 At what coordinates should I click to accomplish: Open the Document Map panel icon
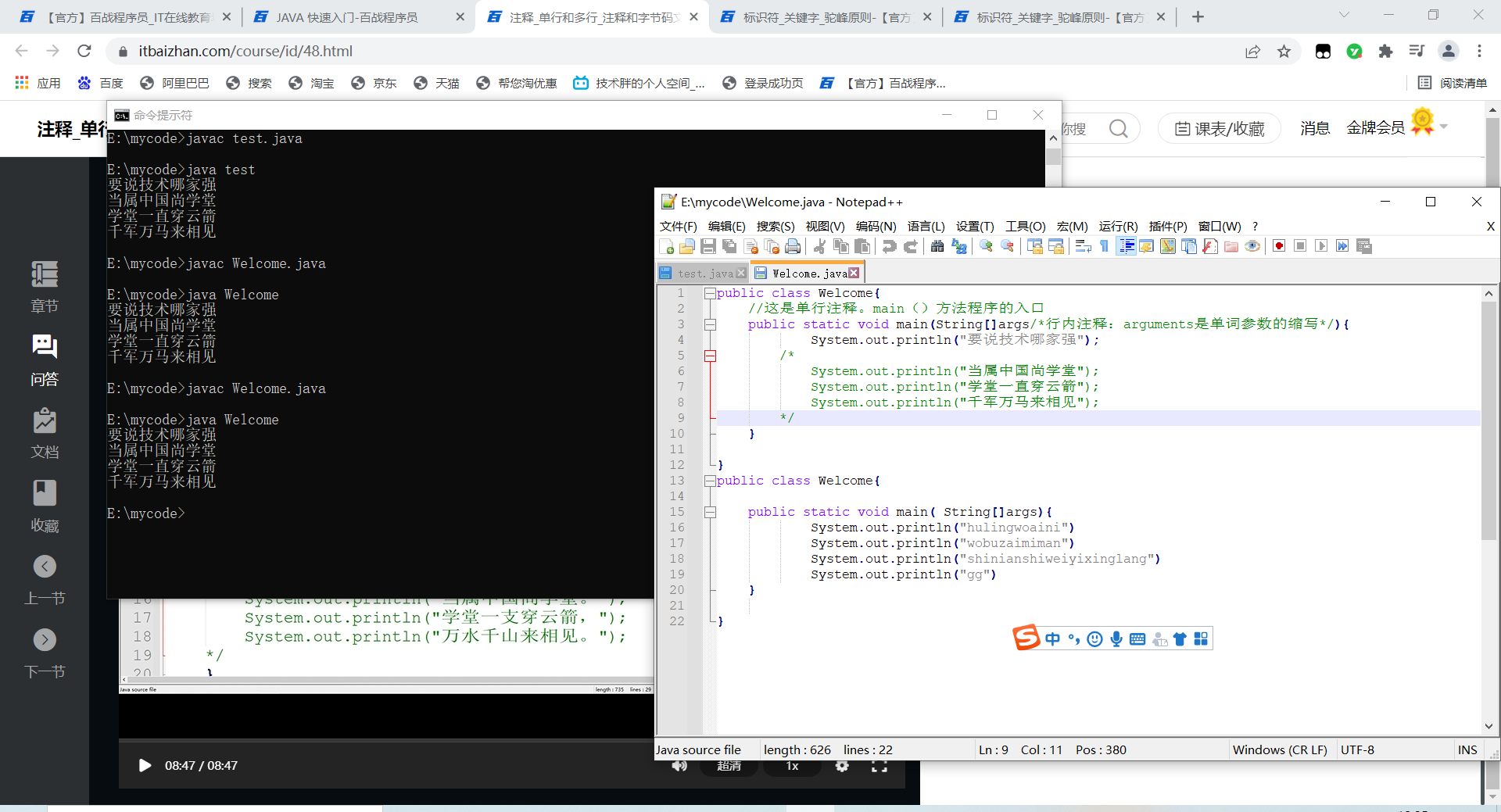coord(1168,247)
